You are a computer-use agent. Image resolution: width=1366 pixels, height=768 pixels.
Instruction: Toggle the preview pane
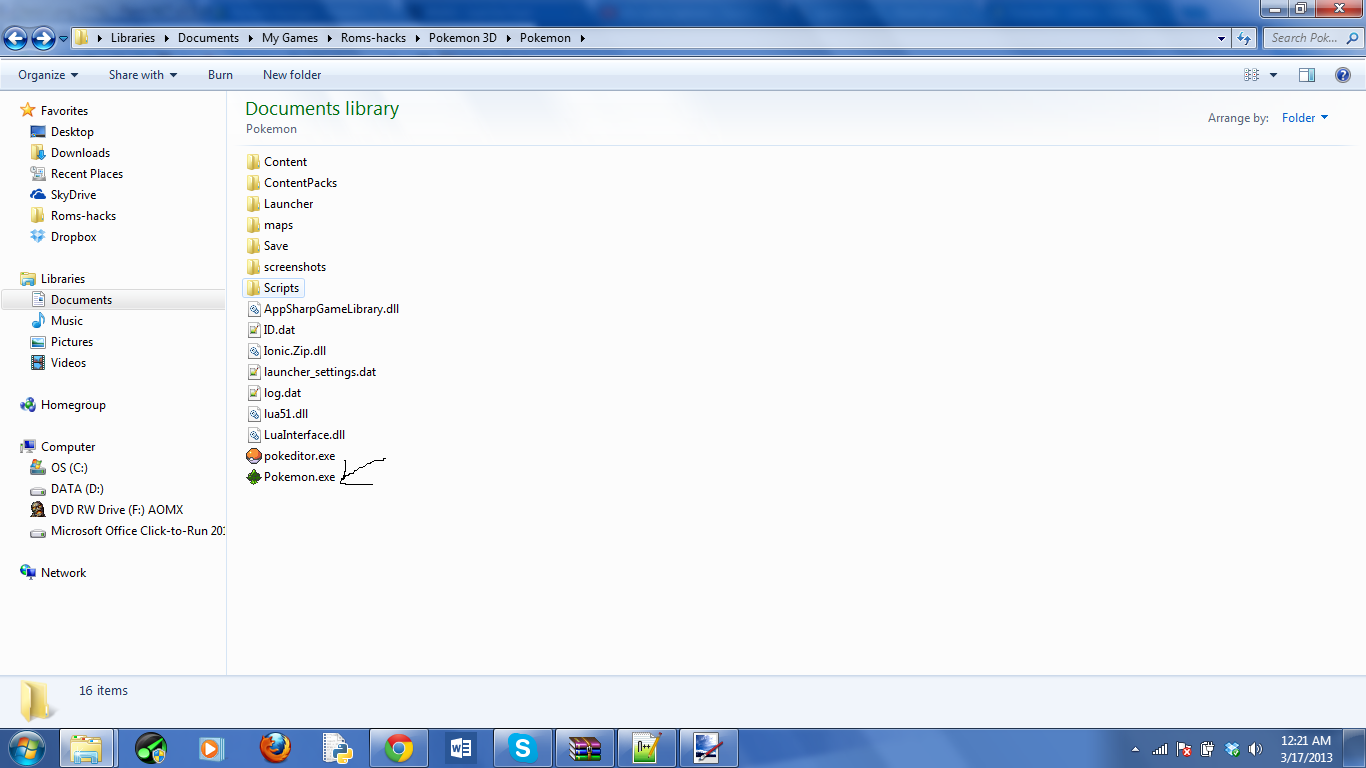click(1306, 75)
